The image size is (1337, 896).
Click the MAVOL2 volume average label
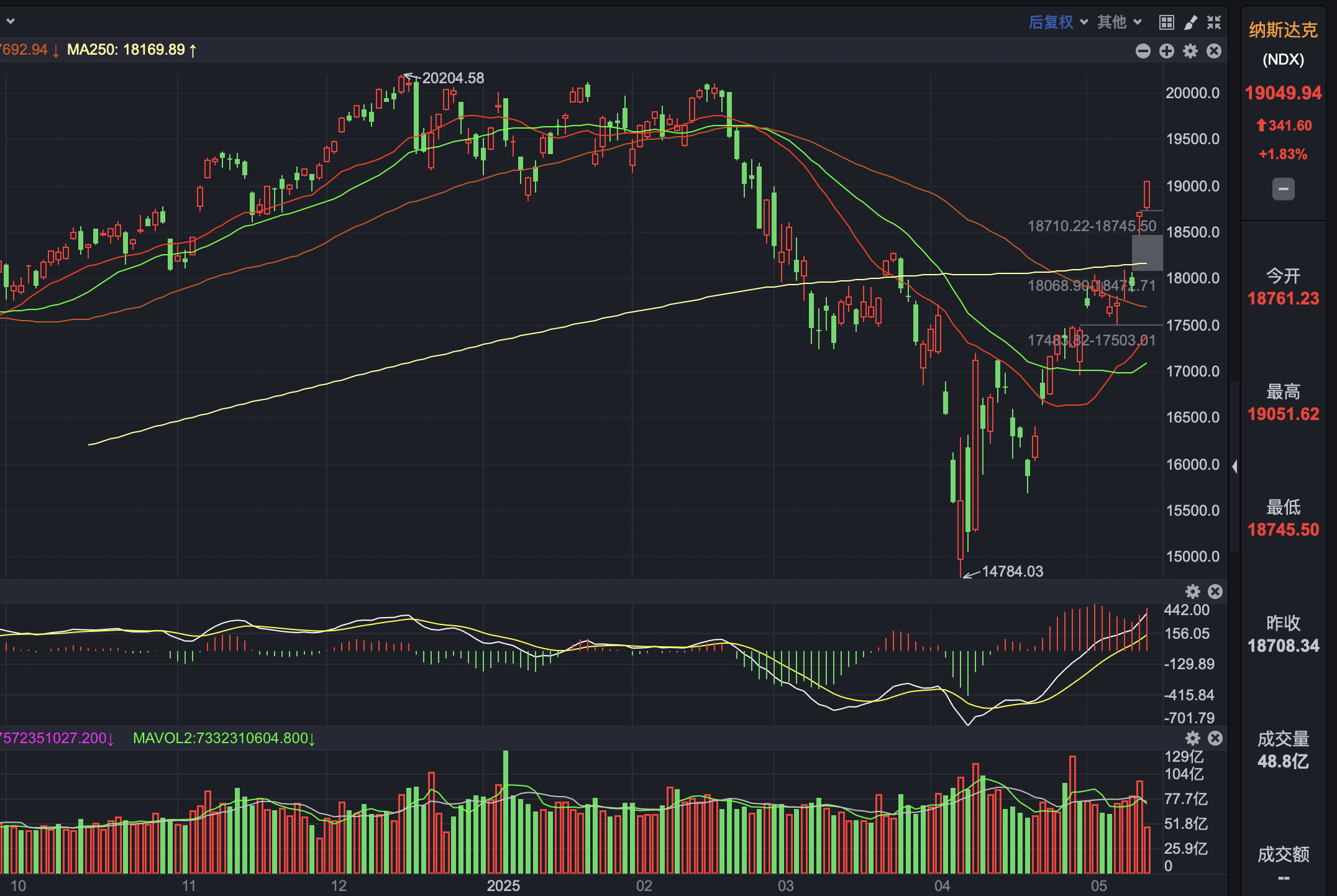[224, 738]
